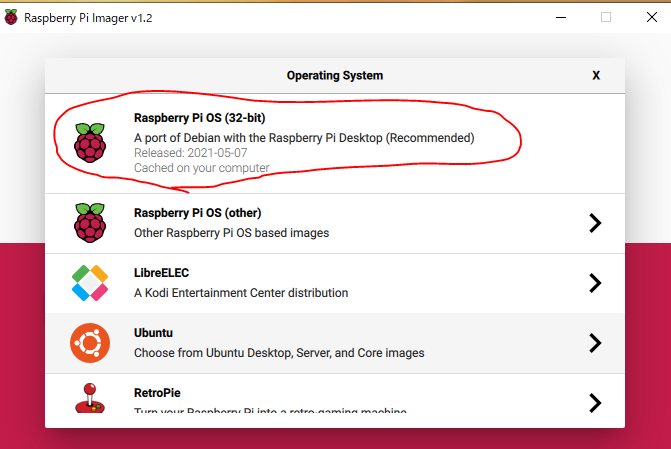Click the RetroPie joystick icon

[x=90, y=398]
